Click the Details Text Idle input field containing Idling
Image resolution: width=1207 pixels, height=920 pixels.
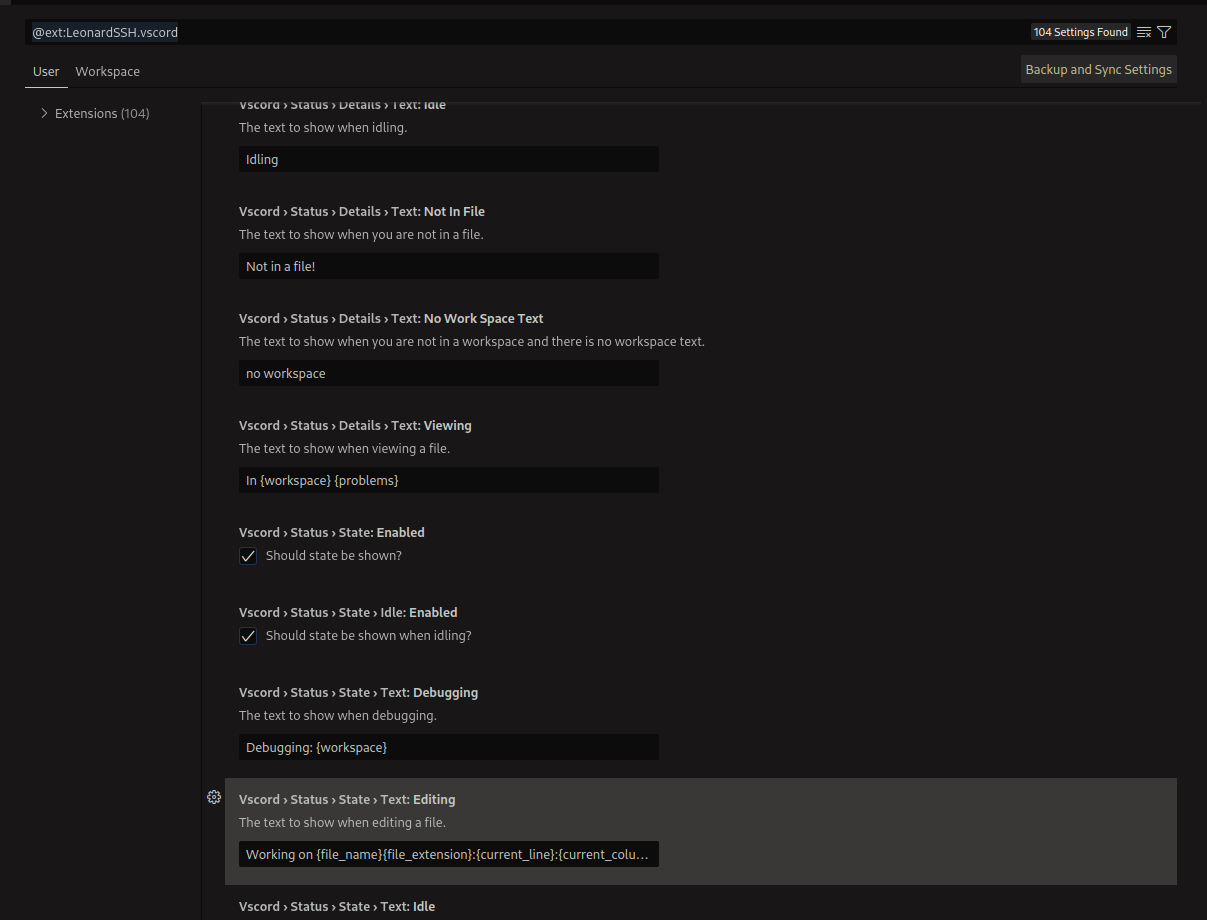click(x=448, y=159)
